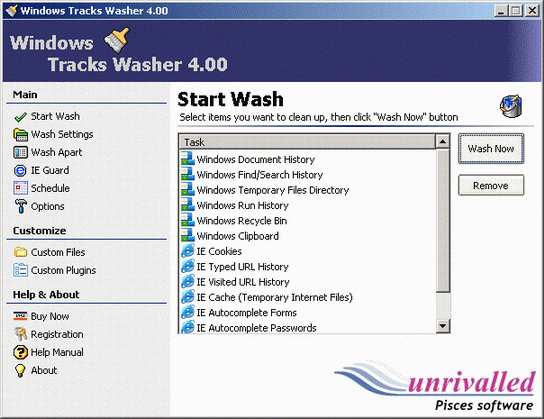Click the IE icon beside IE Autocomplete Passwords
This screenshot has height=419, width=544.
tap(188, 327)
